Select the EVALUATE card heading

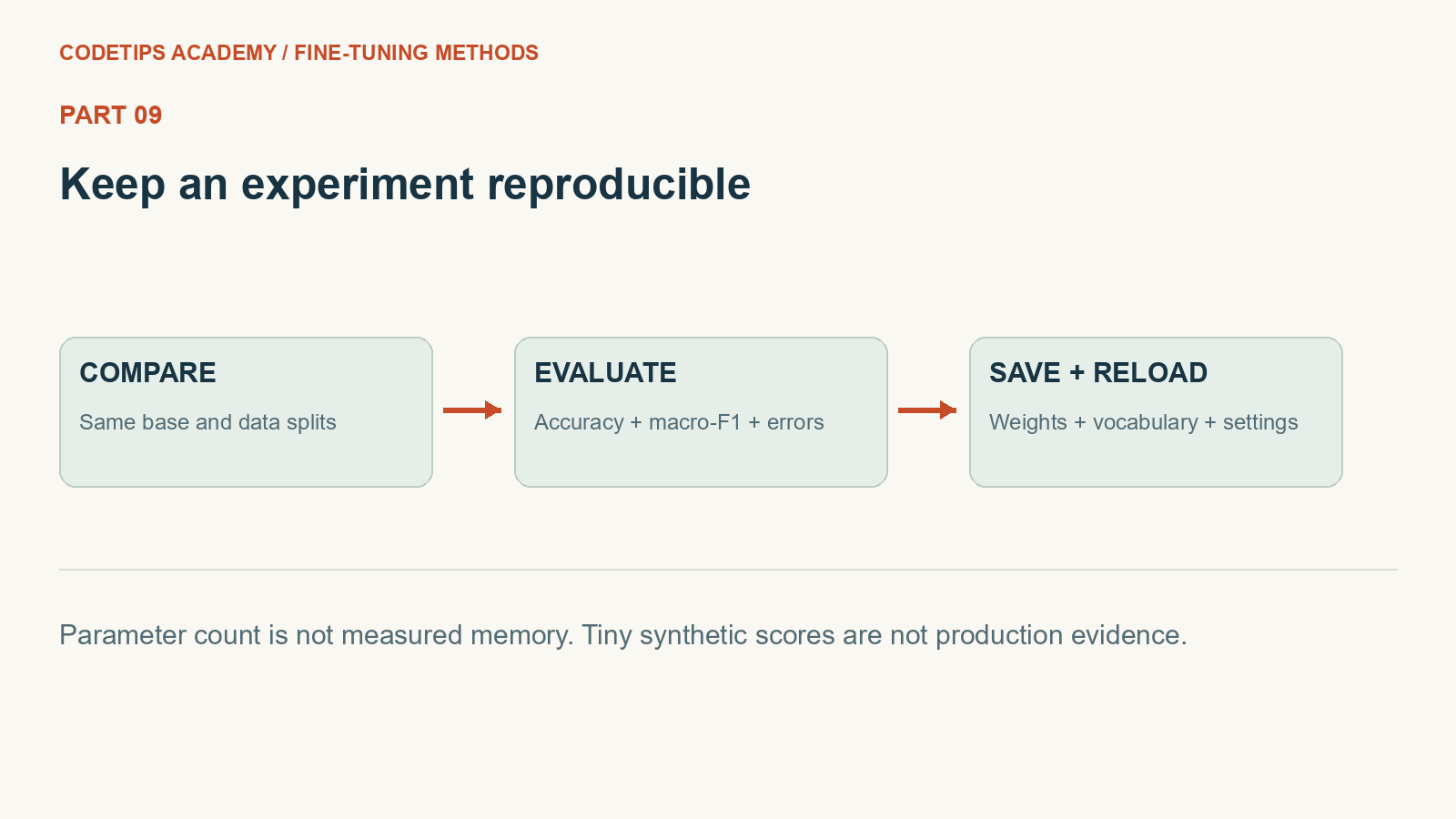pos(605,372)
